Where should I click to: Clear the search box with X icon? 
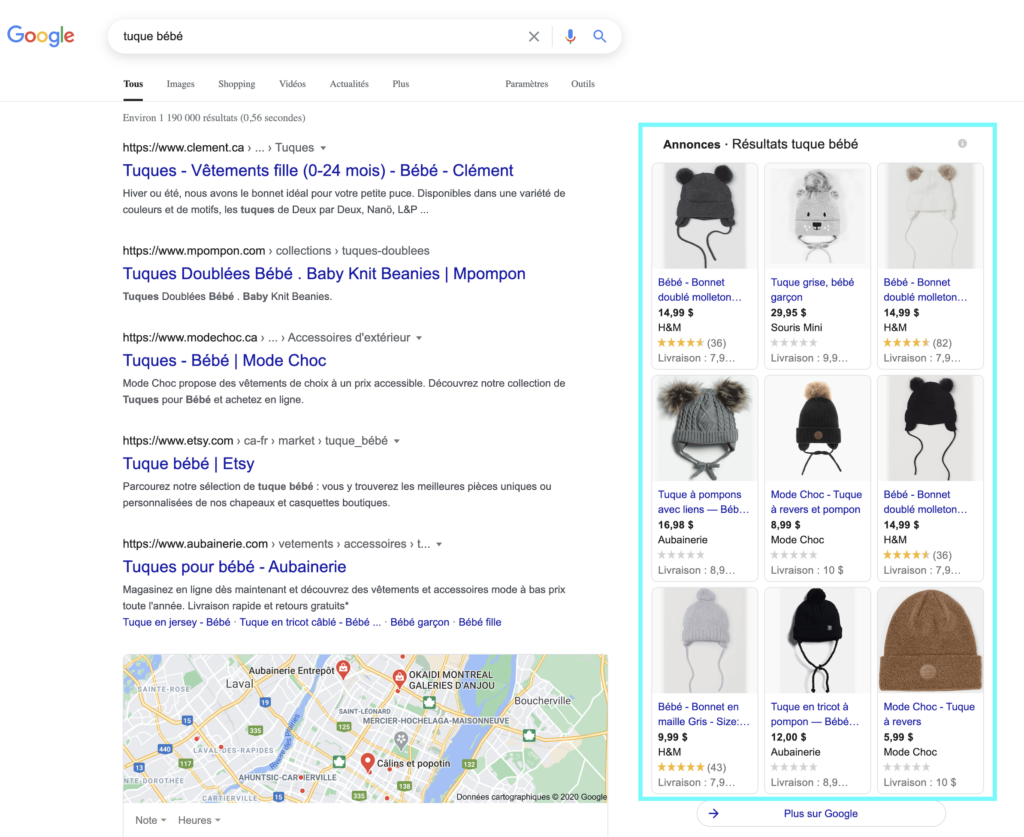point(534,37)
